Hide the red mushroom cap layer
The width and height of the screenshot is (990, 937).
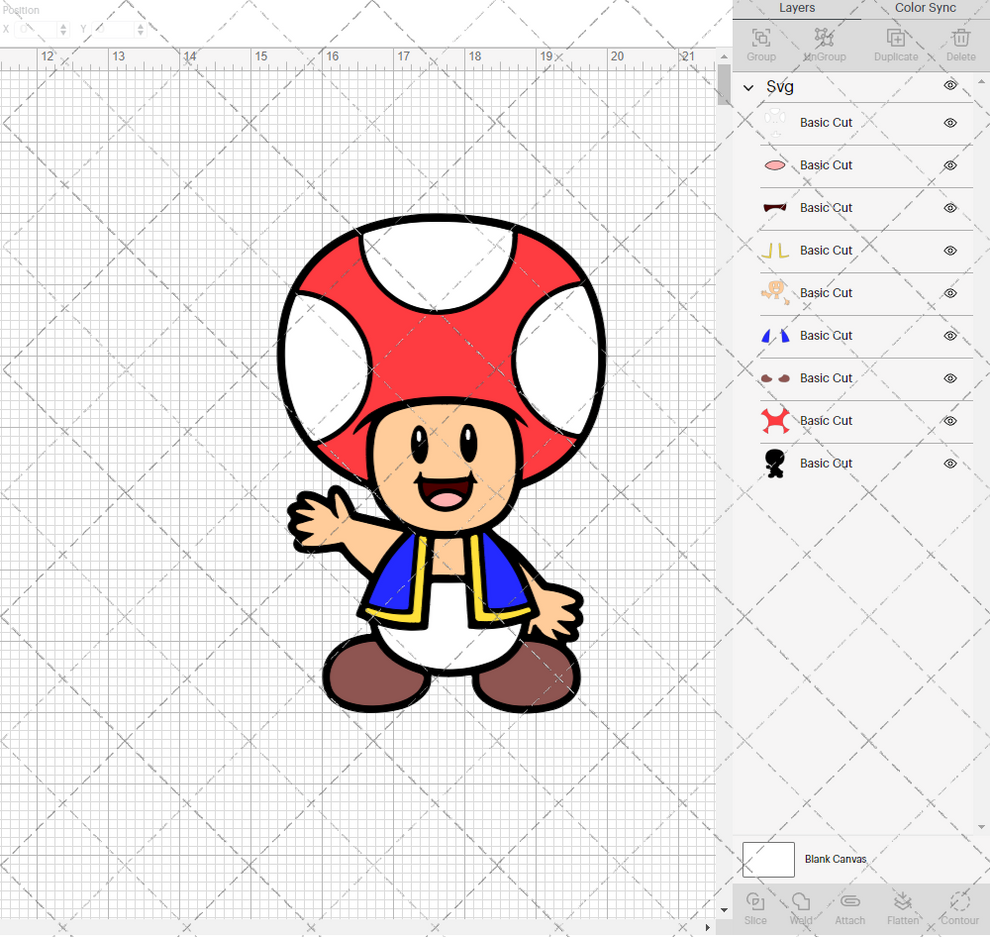[x=949, y=421]
